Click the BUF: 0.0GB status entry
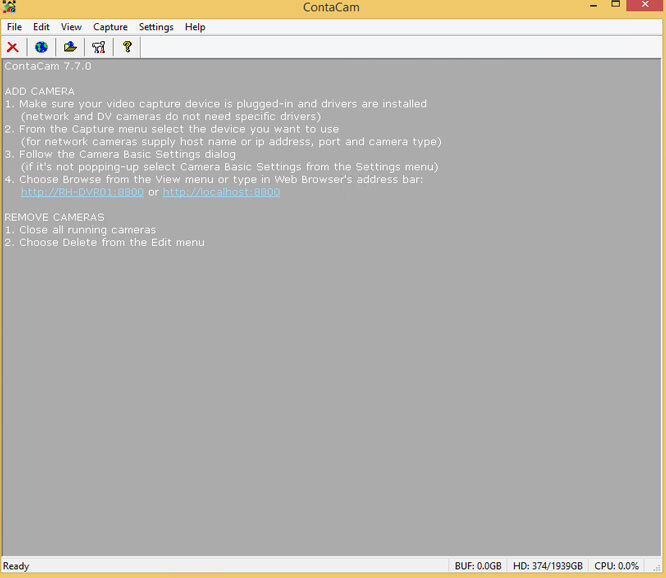 point(478,566)
